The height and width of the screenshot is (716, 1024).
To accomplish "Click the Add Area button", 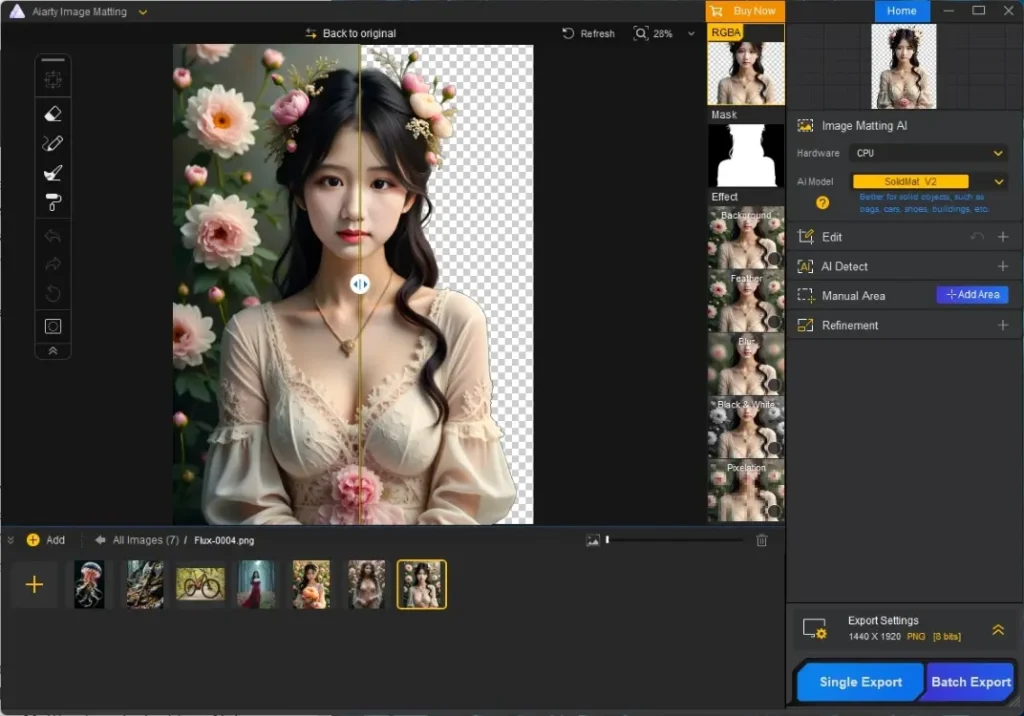I will [972, 295].
